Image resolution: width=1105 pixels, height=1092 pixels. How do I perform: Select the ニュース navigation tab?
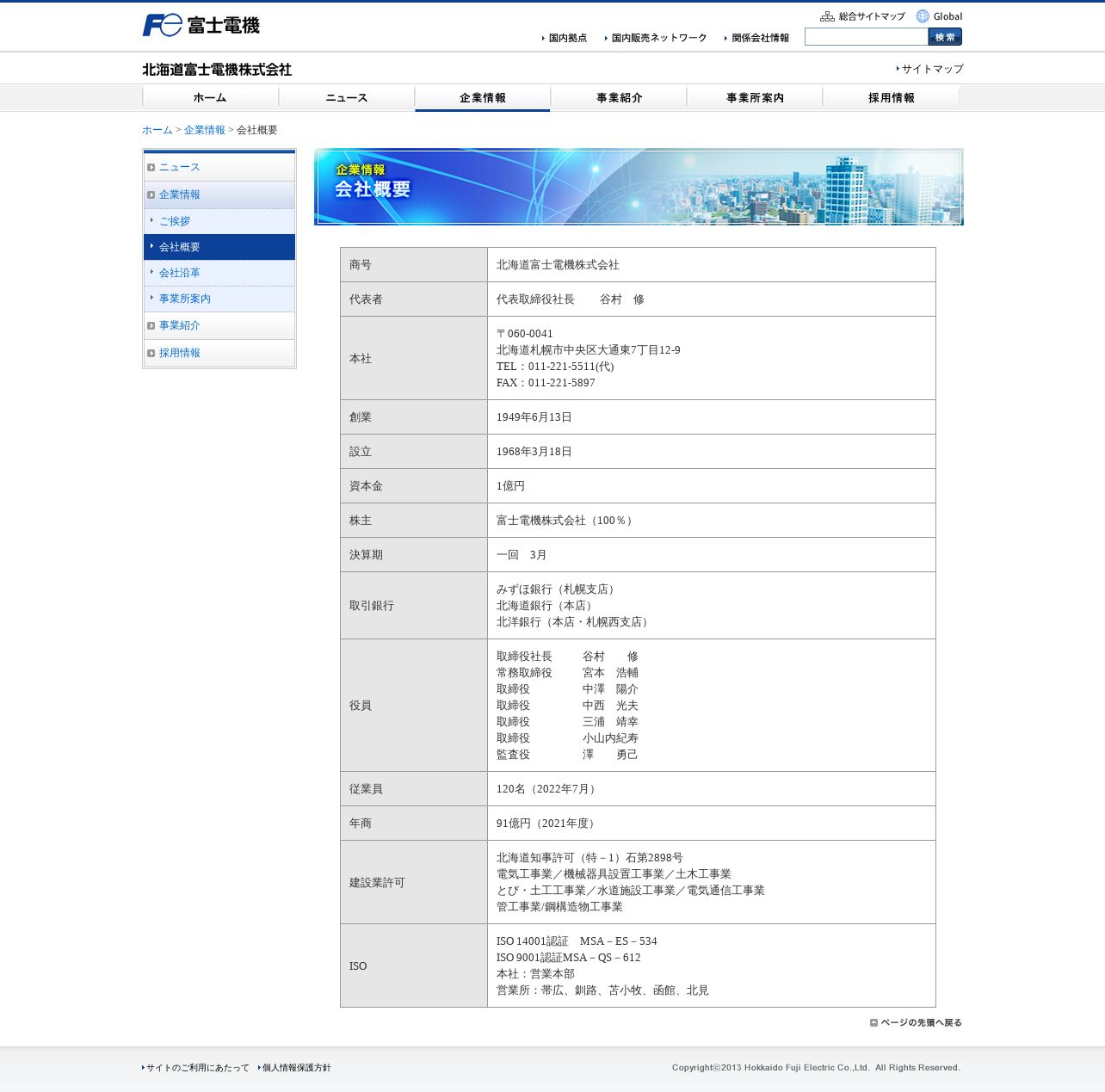pos(346,98)
